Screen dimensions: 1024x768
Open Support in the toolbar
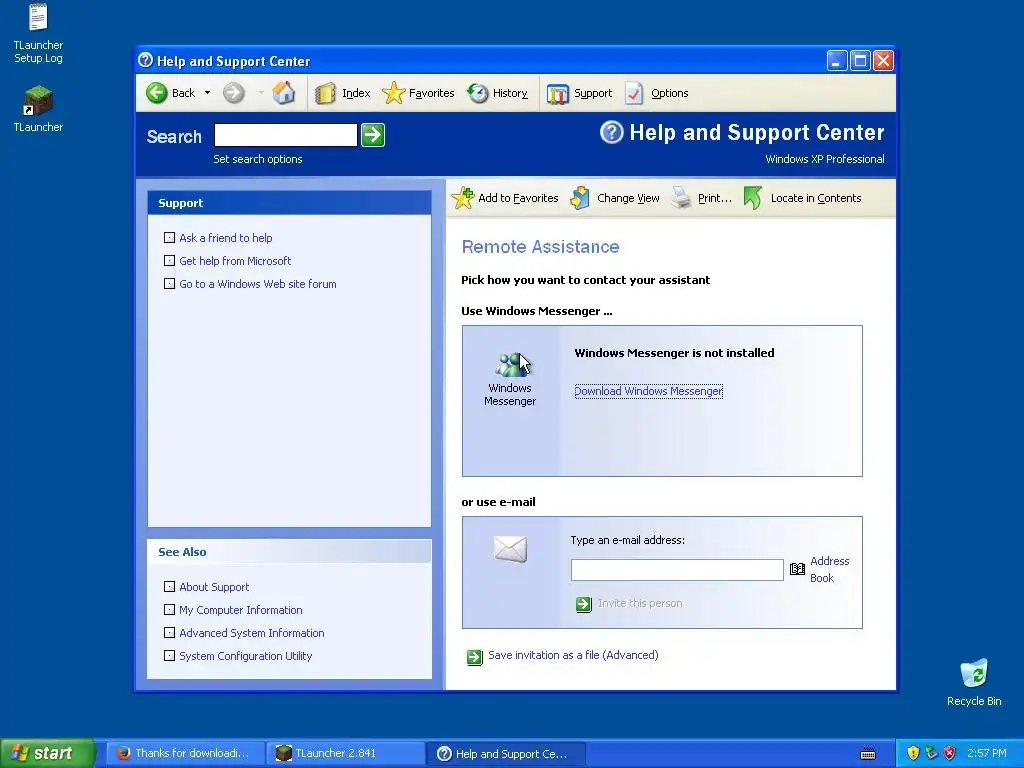[579, 93]
